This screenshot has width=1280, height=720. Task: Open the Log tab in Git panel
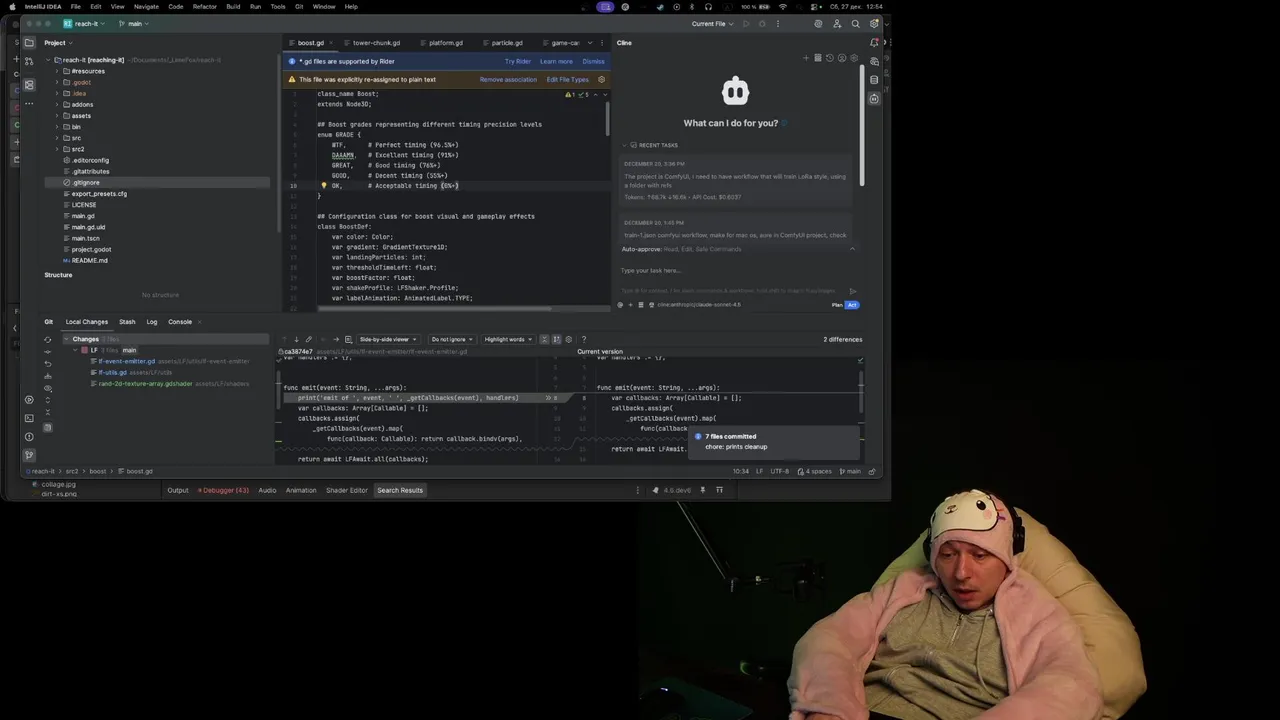[x=151, y=322]
